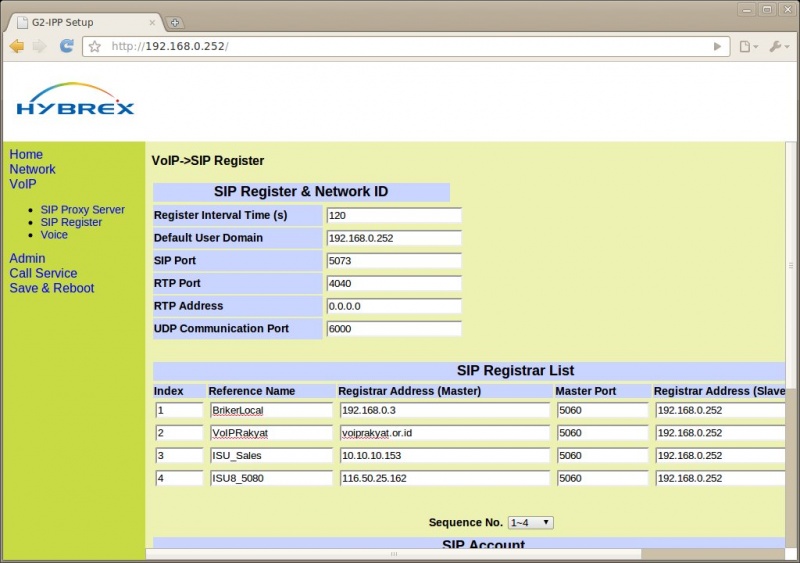This screenshot has height=563, width=800.
Task: Click the horizontal scrollbar at the bottom
Action: 394,553
